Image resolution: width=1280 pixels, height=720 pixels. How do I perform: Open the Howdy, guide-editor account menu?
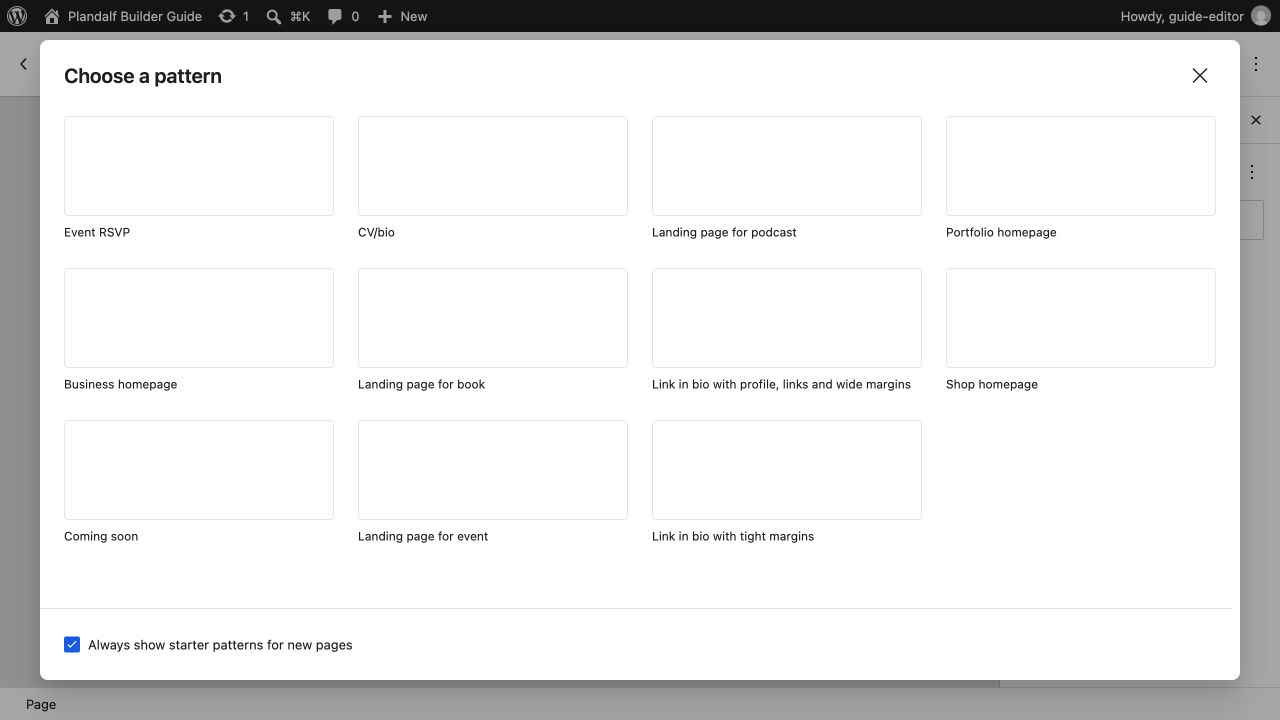(1195, 16)
